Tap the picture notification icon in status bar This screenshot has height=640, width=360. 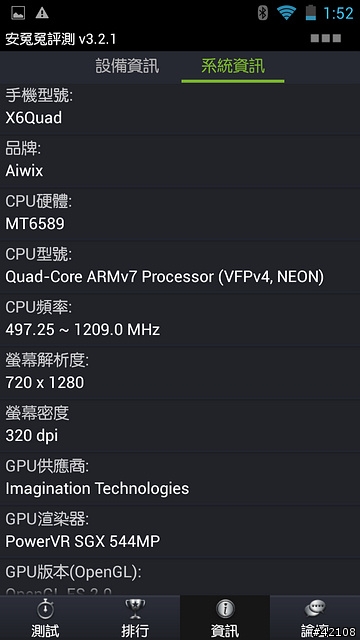pos(18,13)
